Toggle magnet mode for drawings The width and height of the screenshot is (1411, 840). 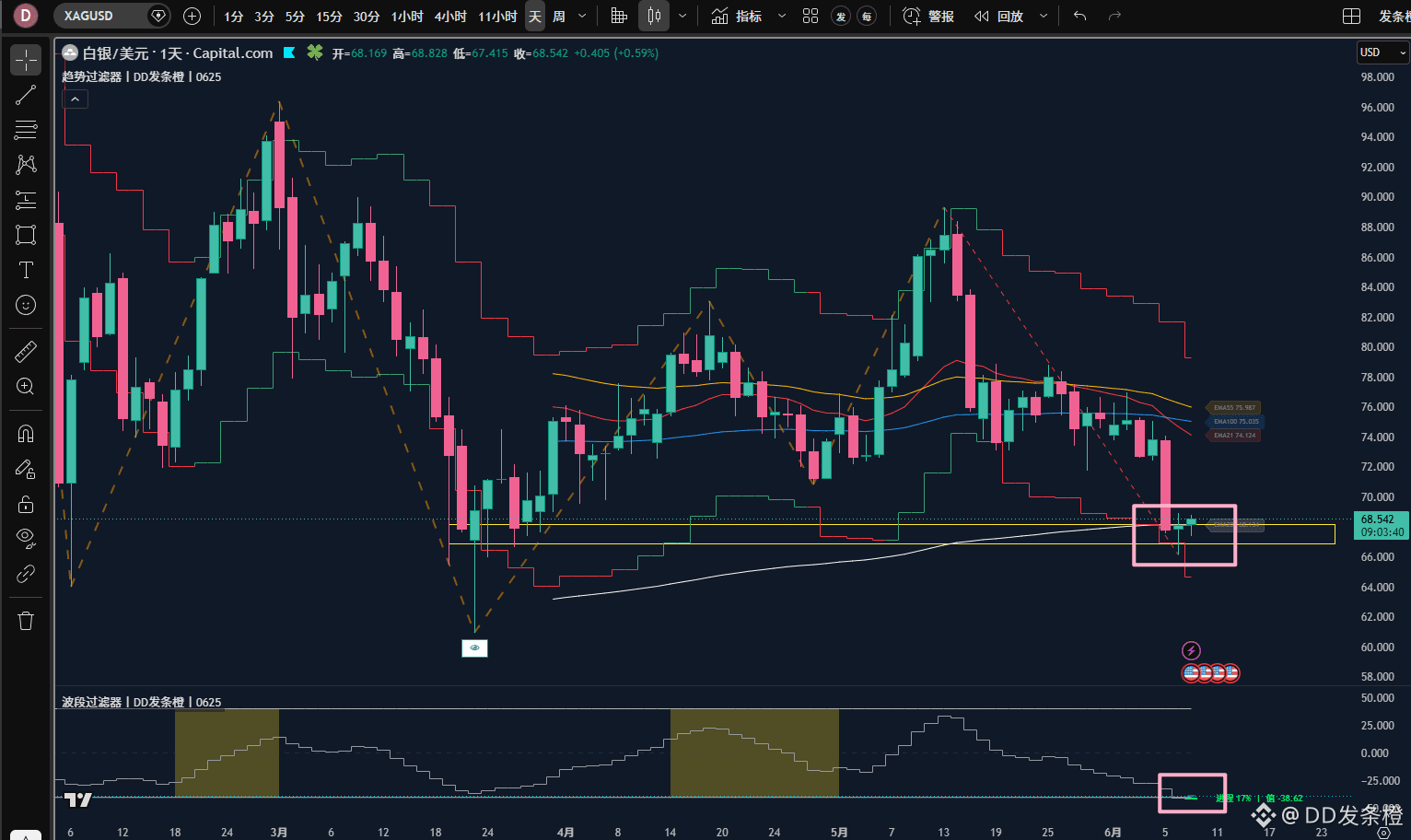point(26,434)
